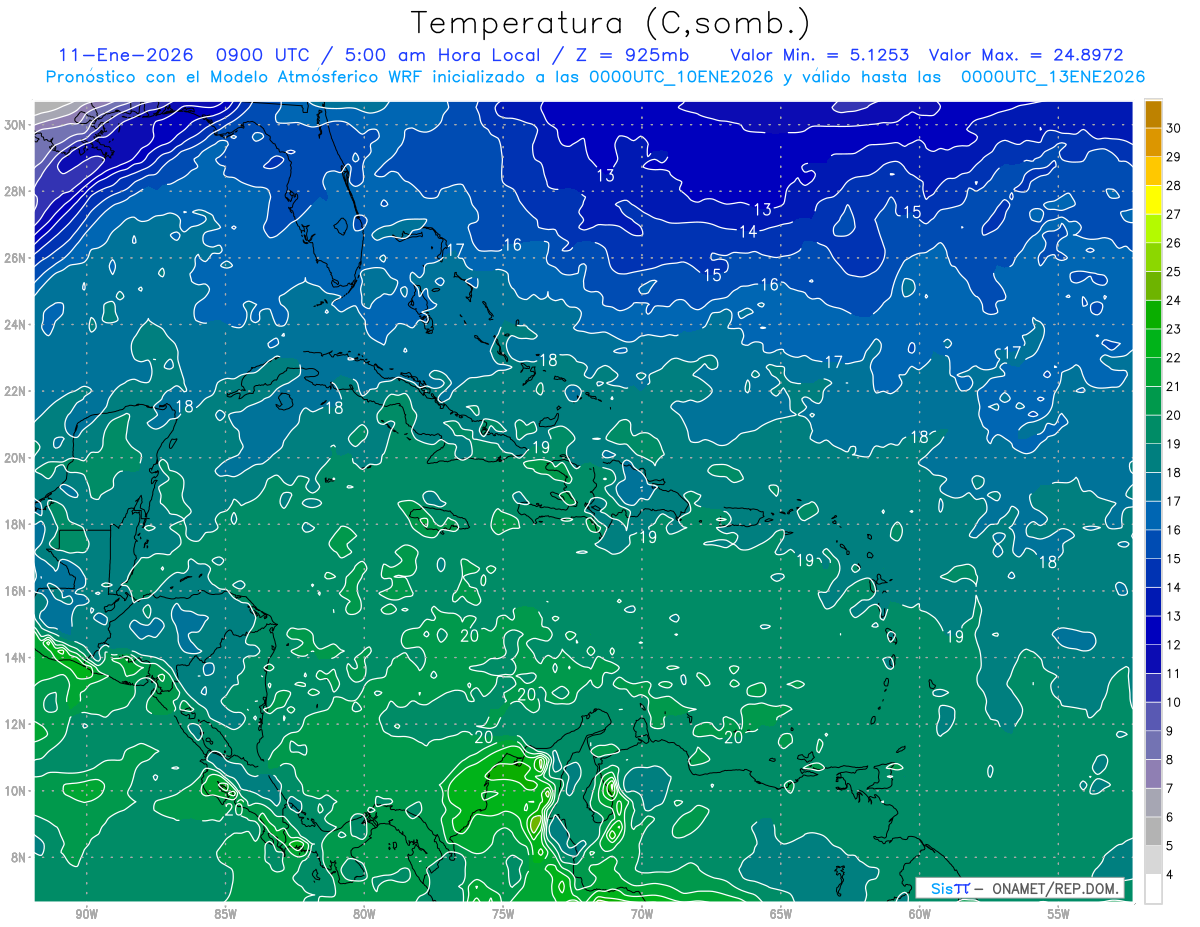This screenshot has height=927, width=1200.
Task: Click the purple colorbar swatch between 8 and 9
Action: [1153, 745]
